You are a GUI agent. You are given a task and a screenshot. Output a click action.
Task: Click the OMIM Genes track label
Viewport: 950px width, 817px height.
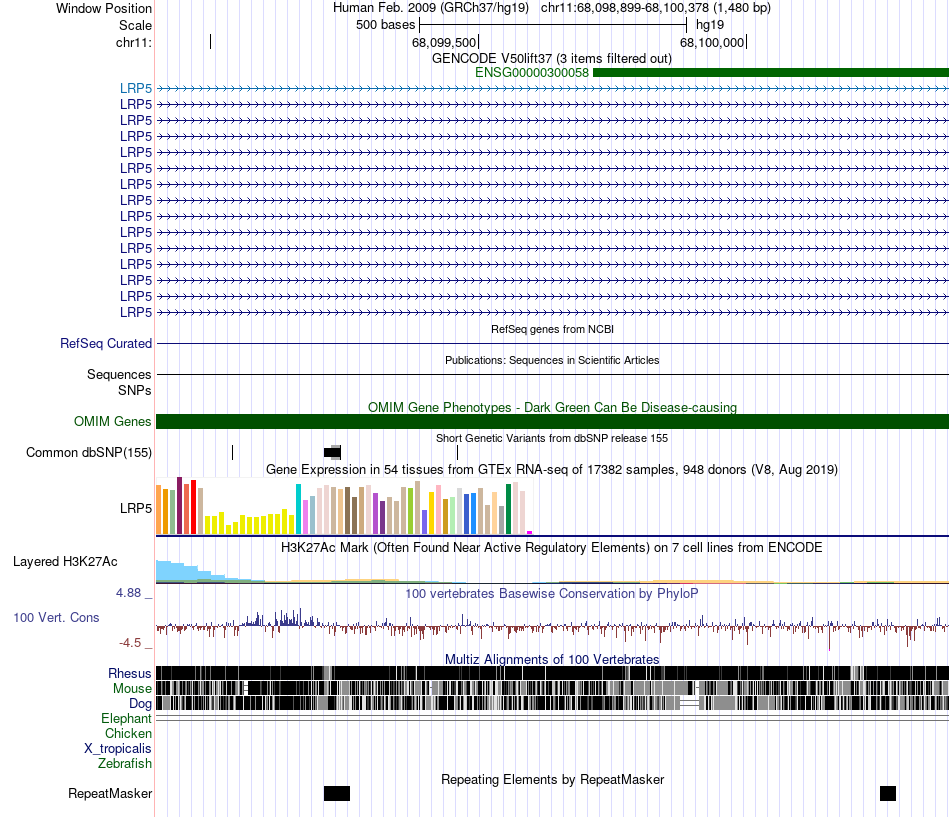[112, 421]
